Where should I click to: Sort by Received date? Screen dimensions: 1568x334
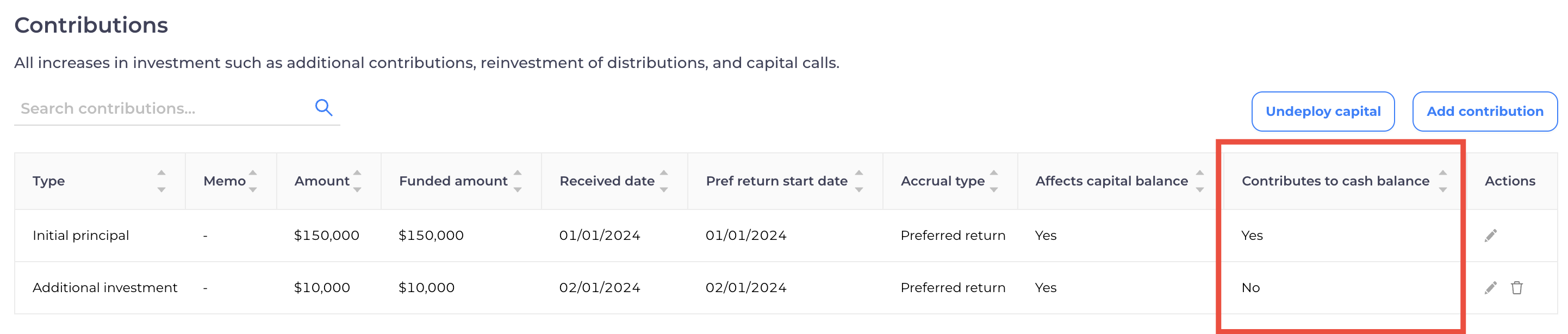pos(663,181)
